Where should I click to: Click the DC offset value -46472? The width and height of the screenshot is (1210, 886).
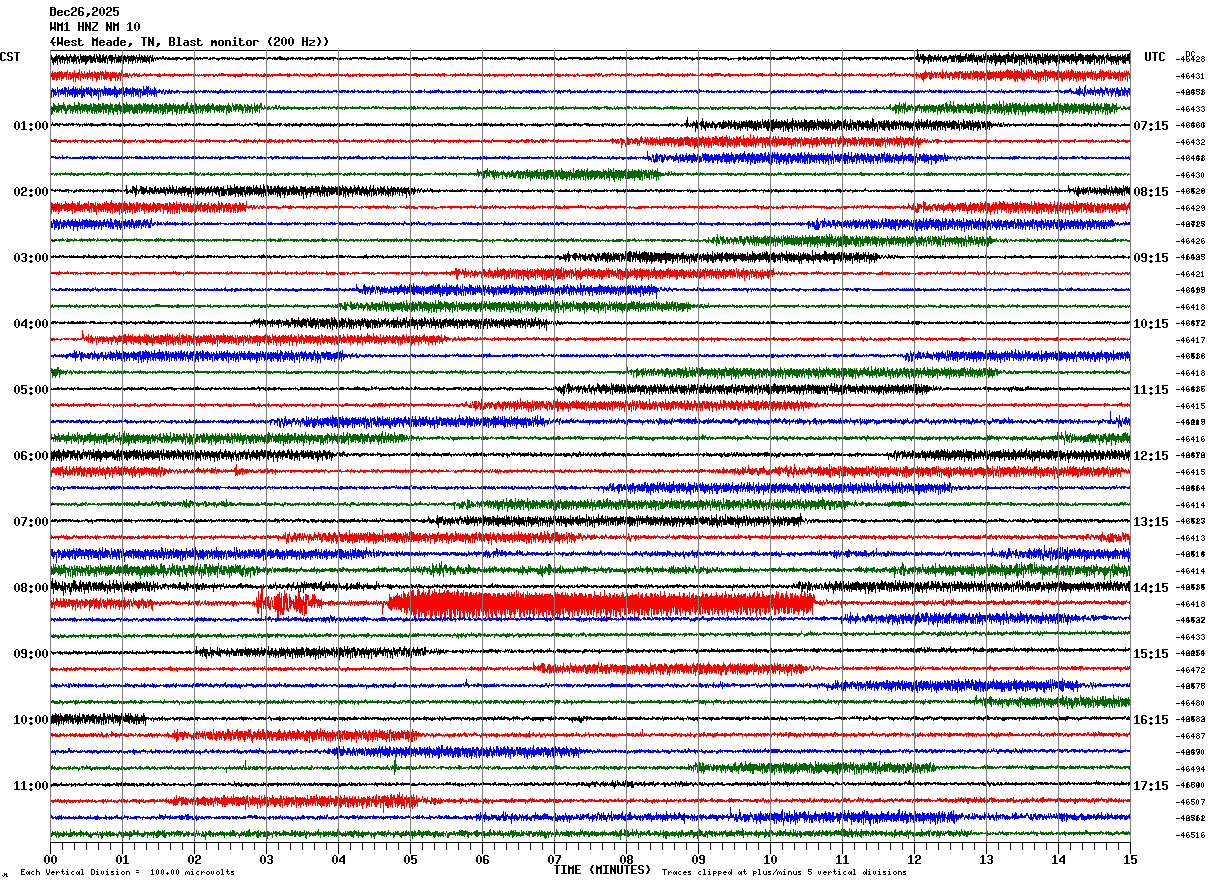pos(1192,670)
